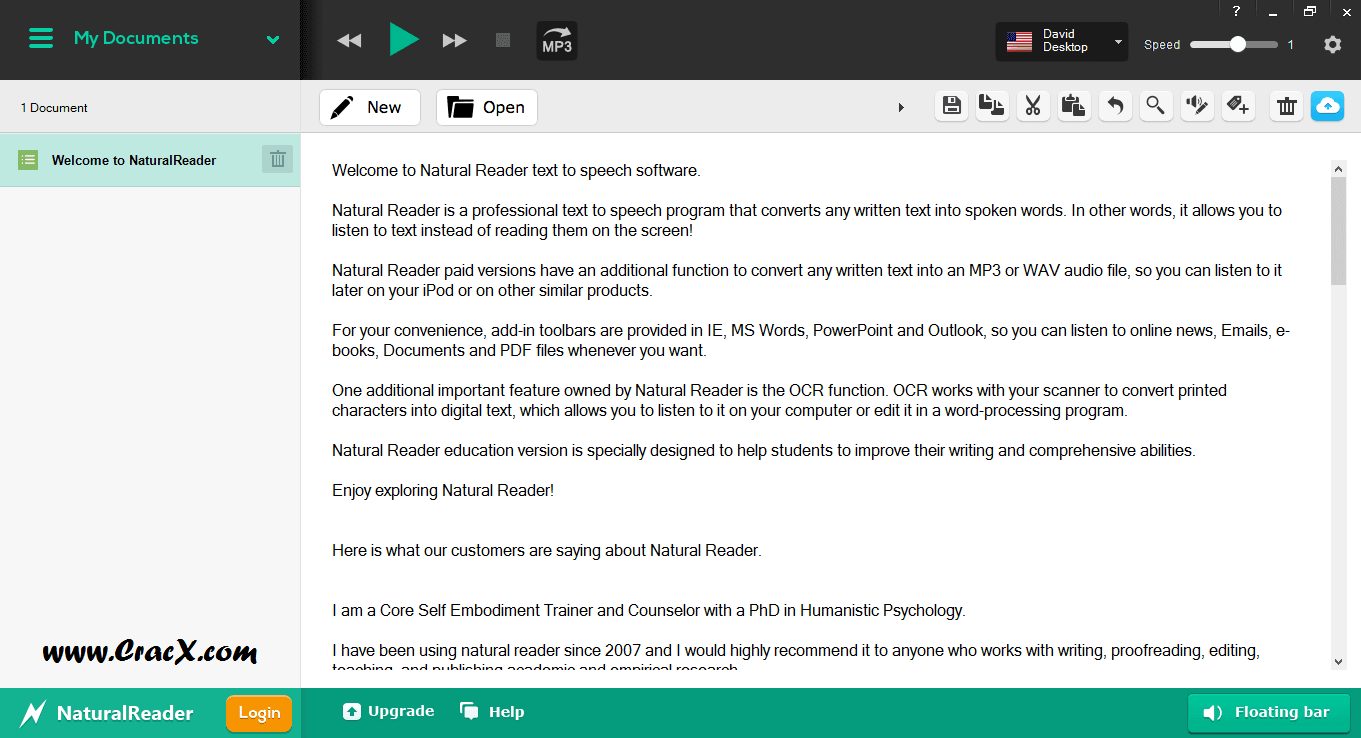The height and width of the screenshot is (738, 1361).
Task: Rewind to the previous sentence
Action: [x=349, y=40]
